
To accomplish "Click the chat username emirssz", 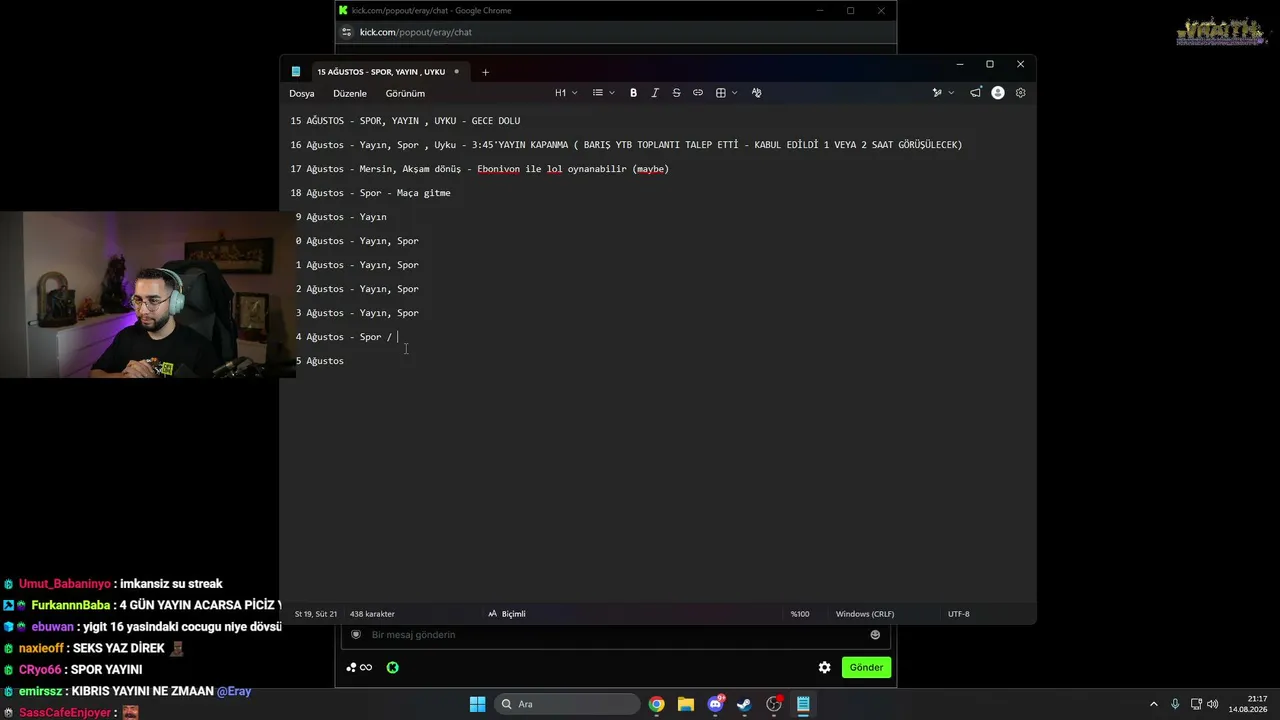I will [x=43, y=691].
